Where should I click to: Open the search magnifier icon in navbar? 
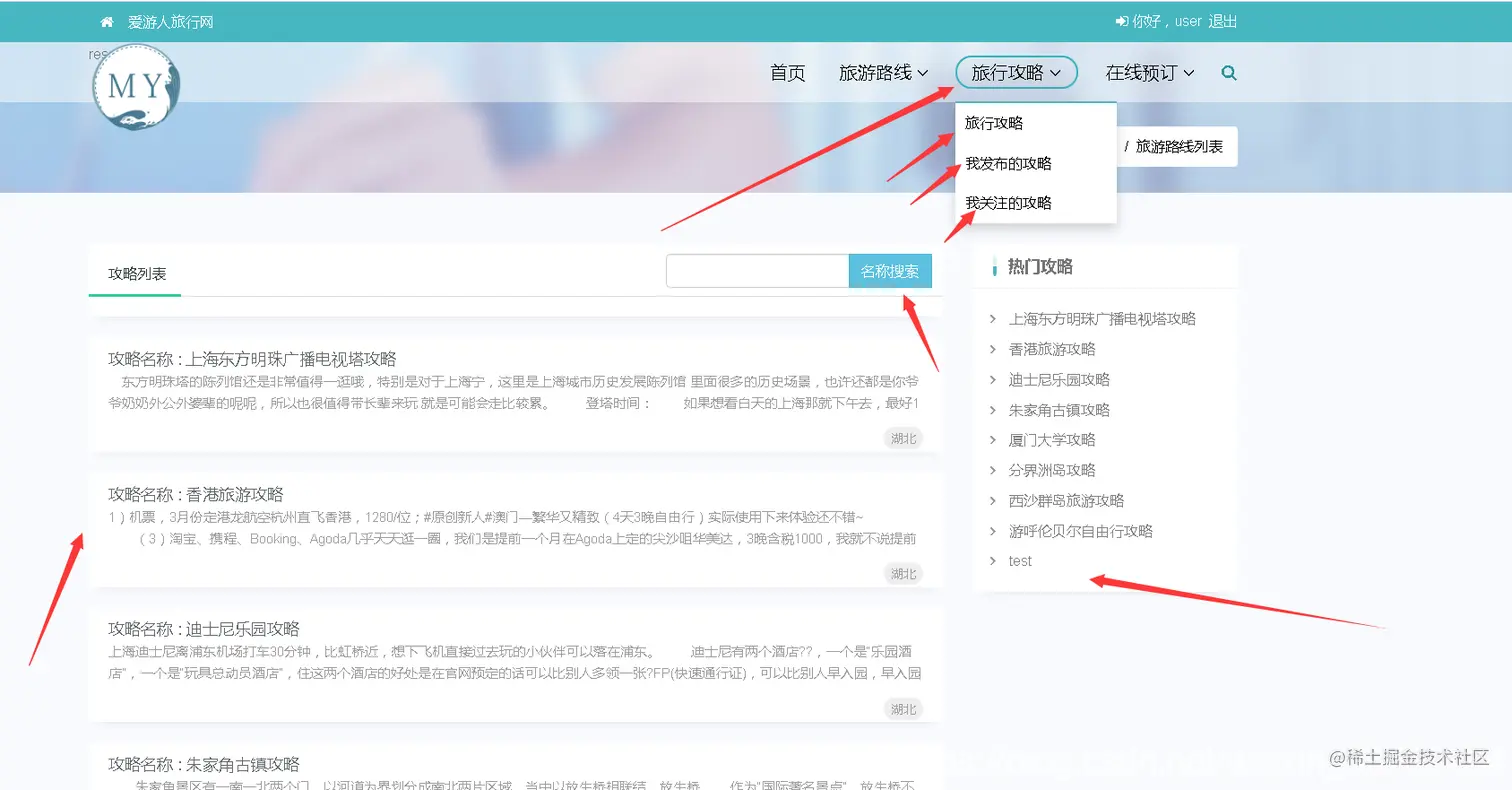coord(1229,73)
